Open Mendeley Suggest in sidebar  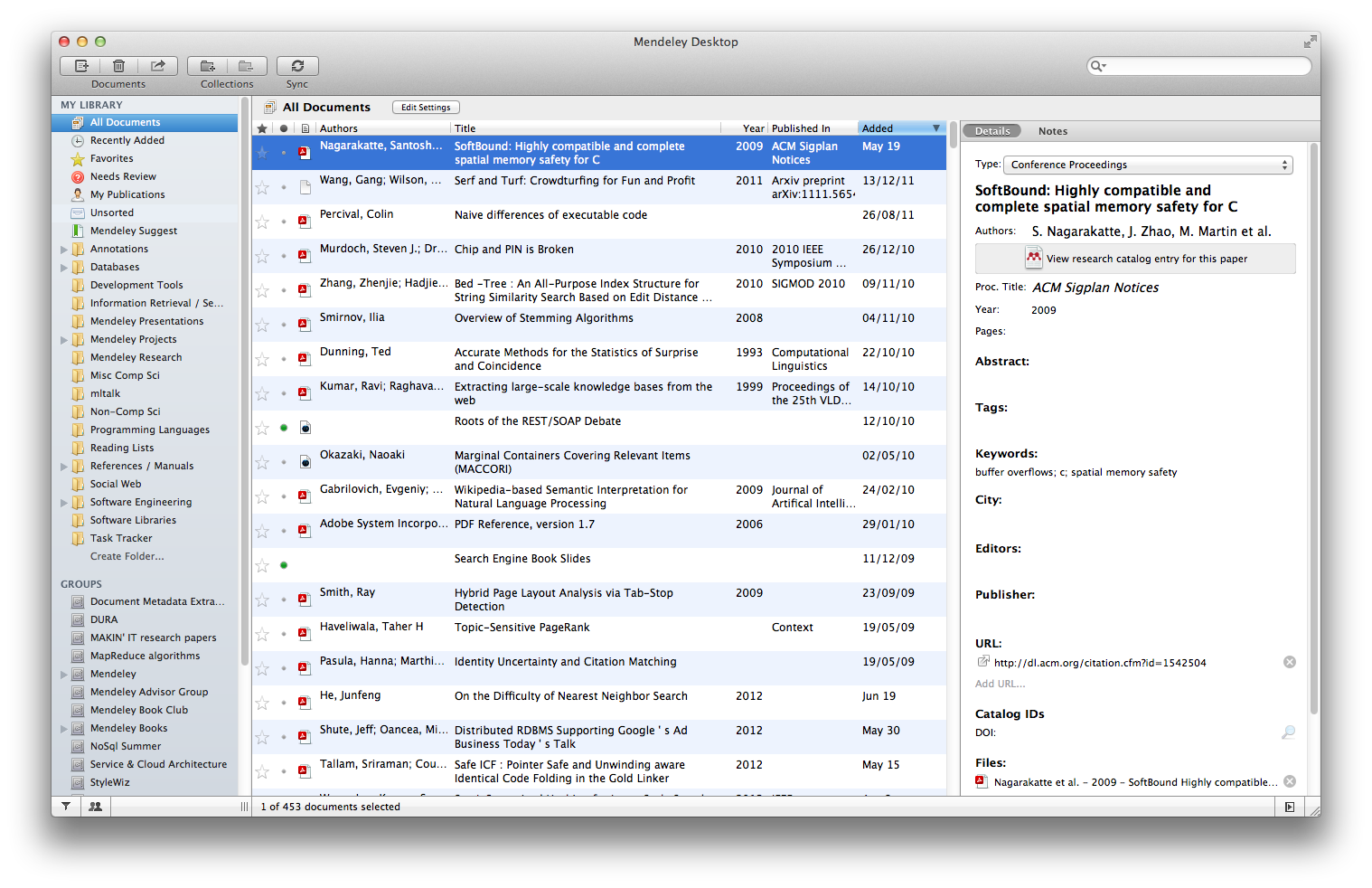click(x=134, y=231)
